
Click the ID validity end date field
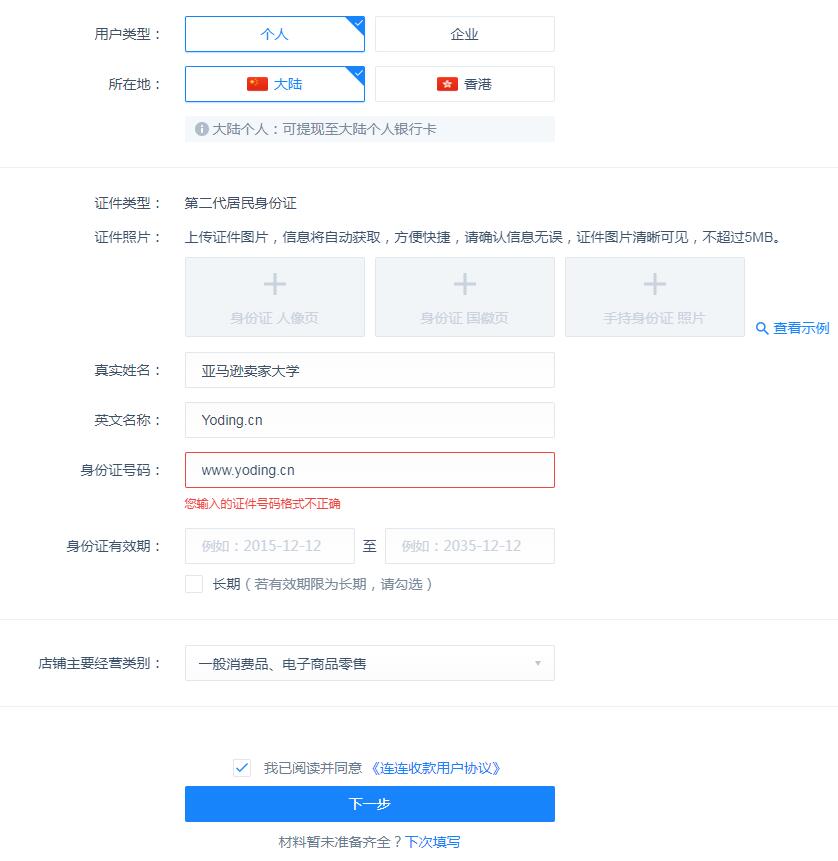click(x=470, y=546)
